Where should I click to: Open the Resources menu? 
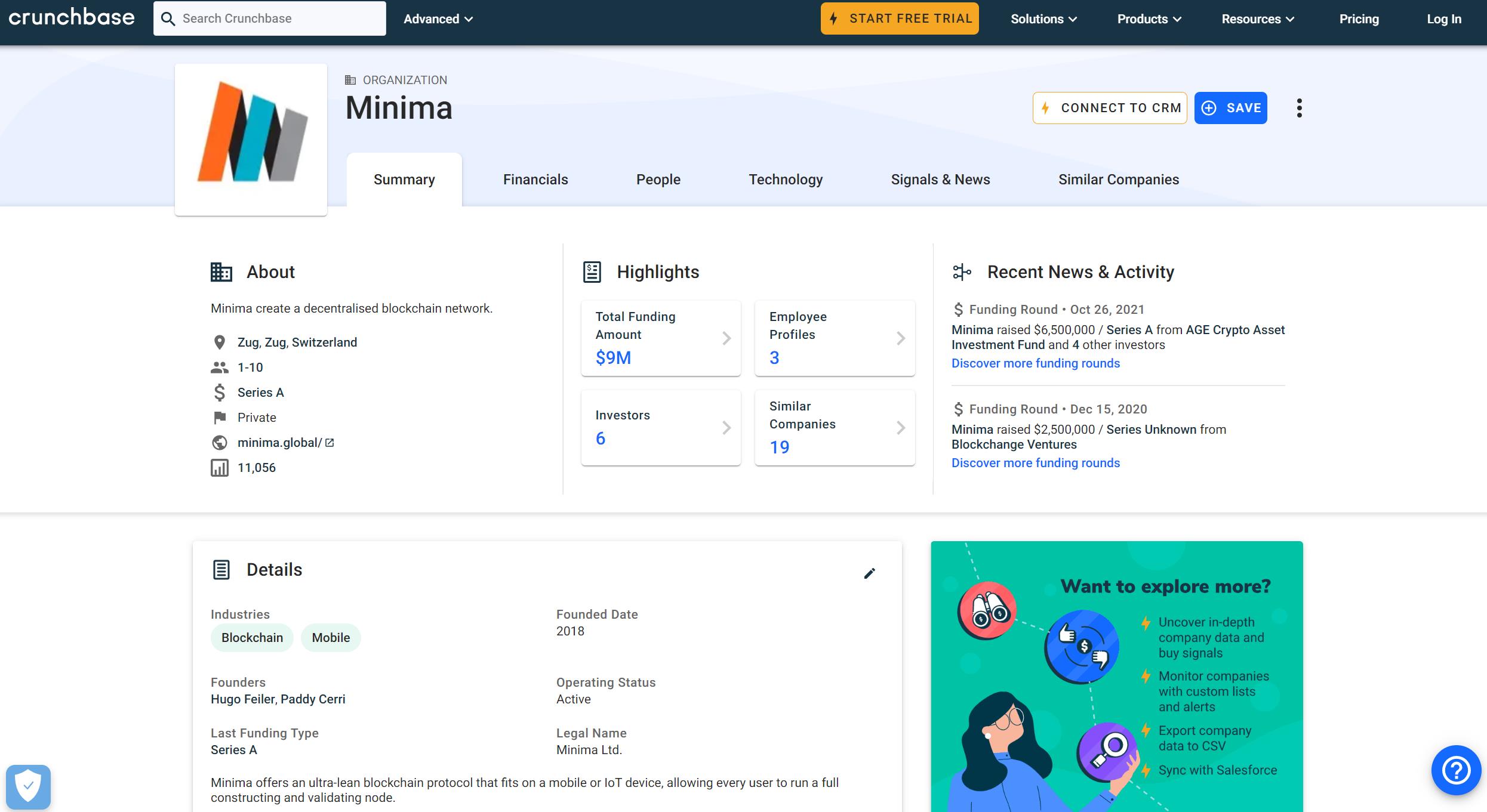pos(1258,19)
